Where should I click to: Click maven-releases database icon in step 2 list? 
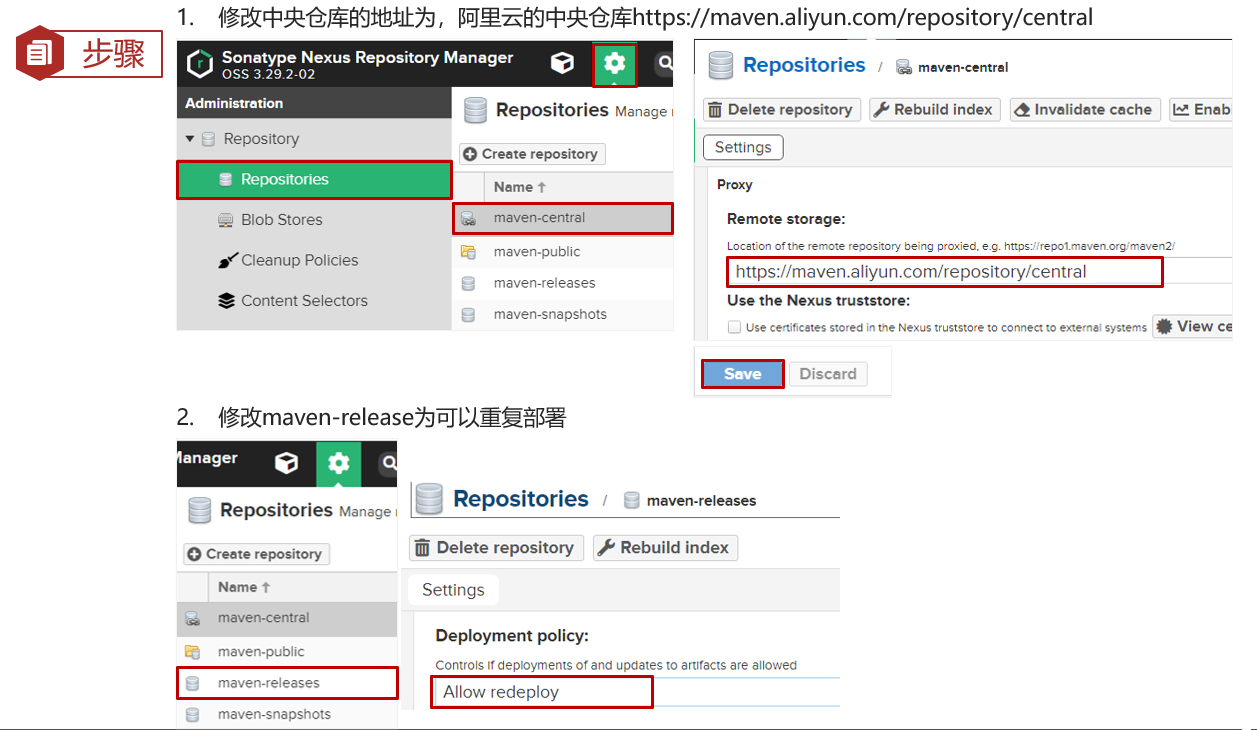pyautogui.click(x=193, y=683)
